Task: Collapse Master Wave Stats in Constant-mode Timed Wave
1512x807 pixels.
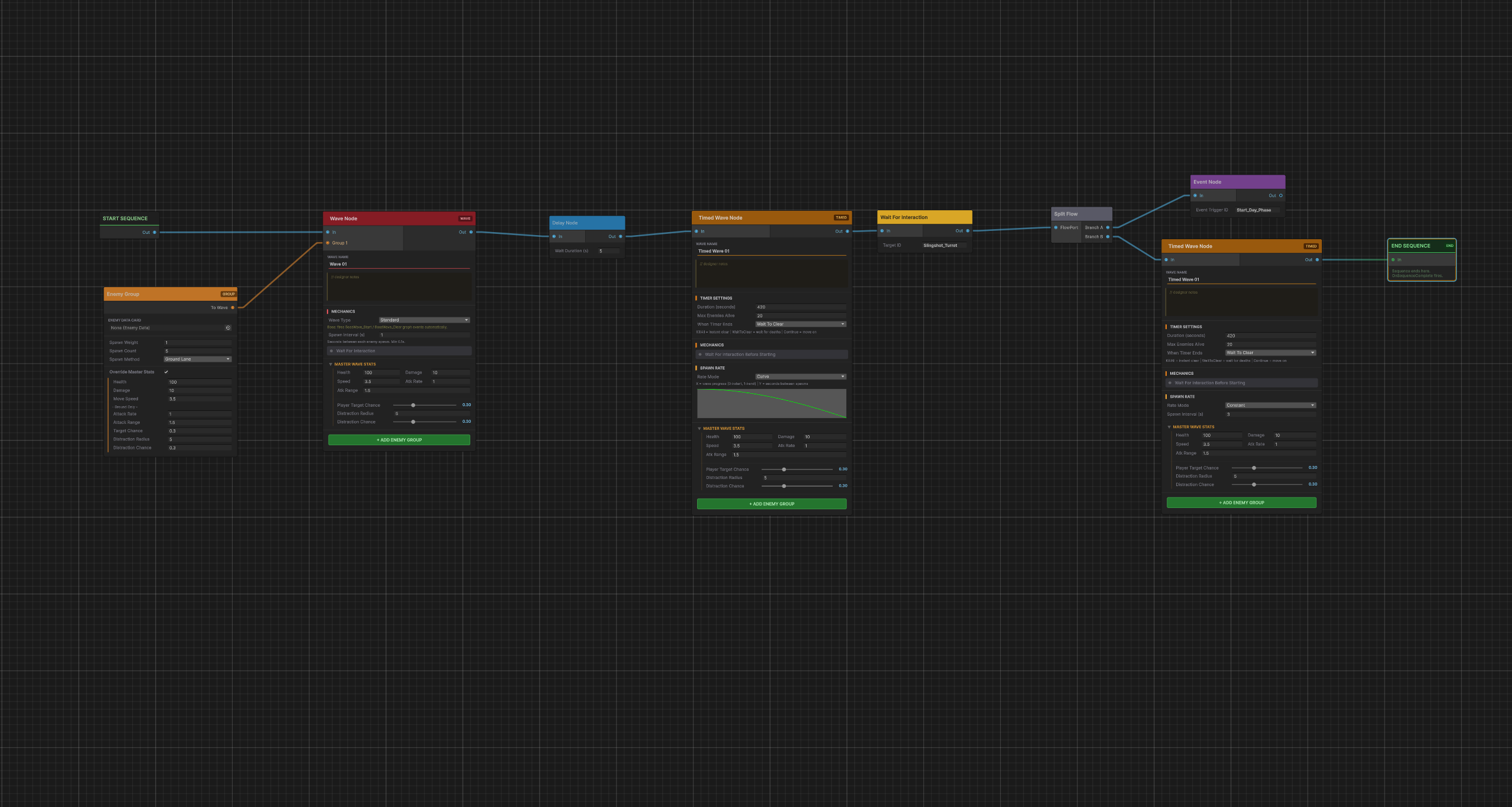Action: point(1169,427)
